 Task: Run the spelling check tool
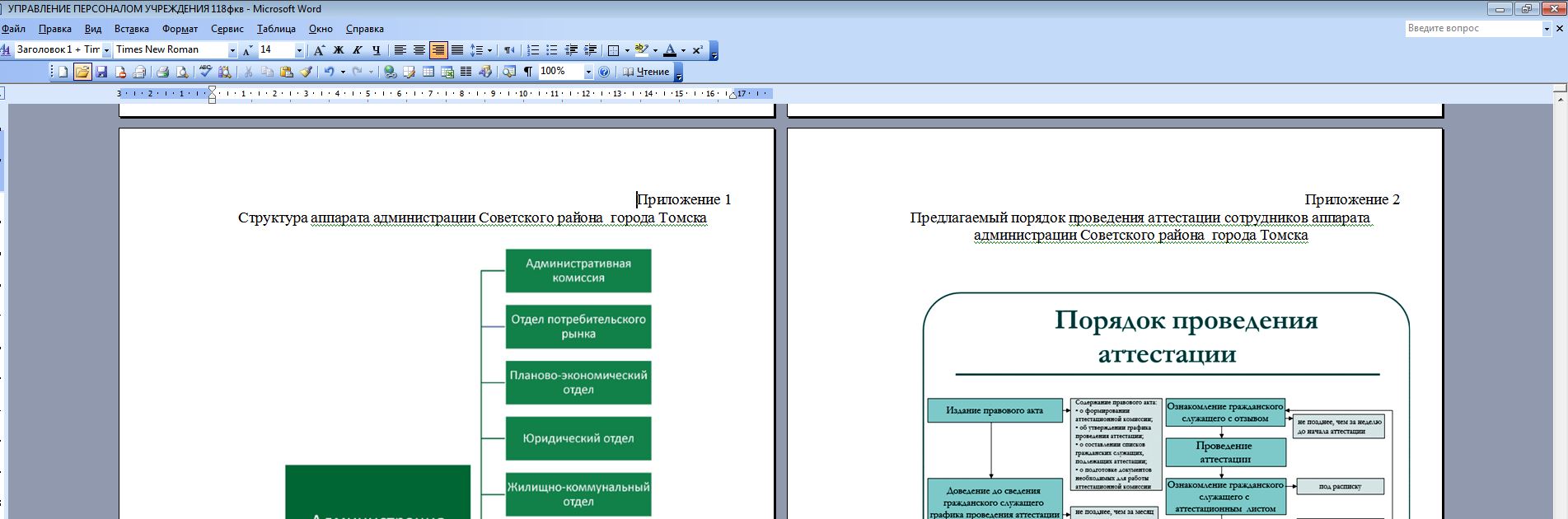click(205, 72)
